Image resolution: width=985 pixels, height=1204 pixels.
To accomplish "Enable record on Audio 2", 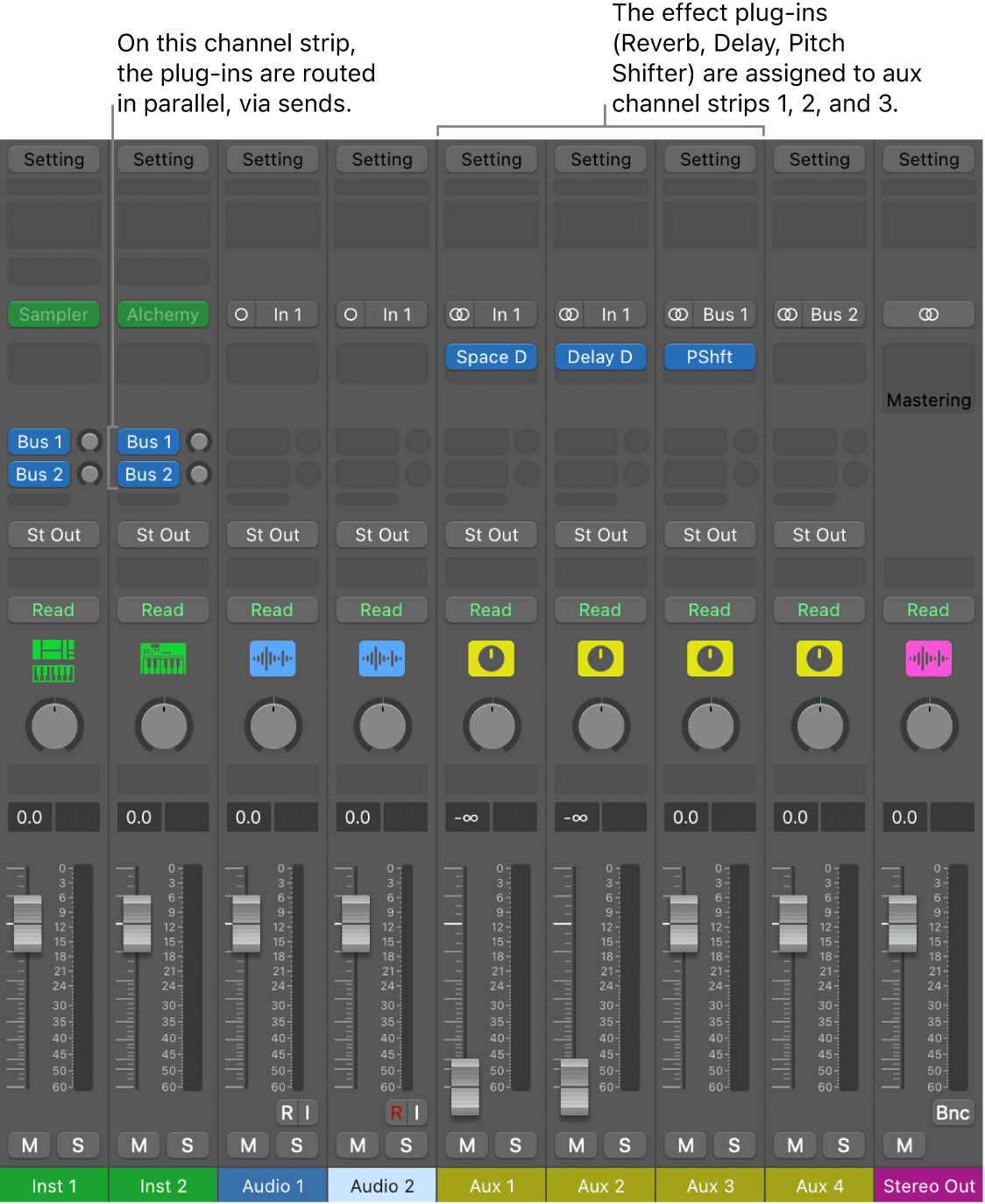I will 395,1112.
